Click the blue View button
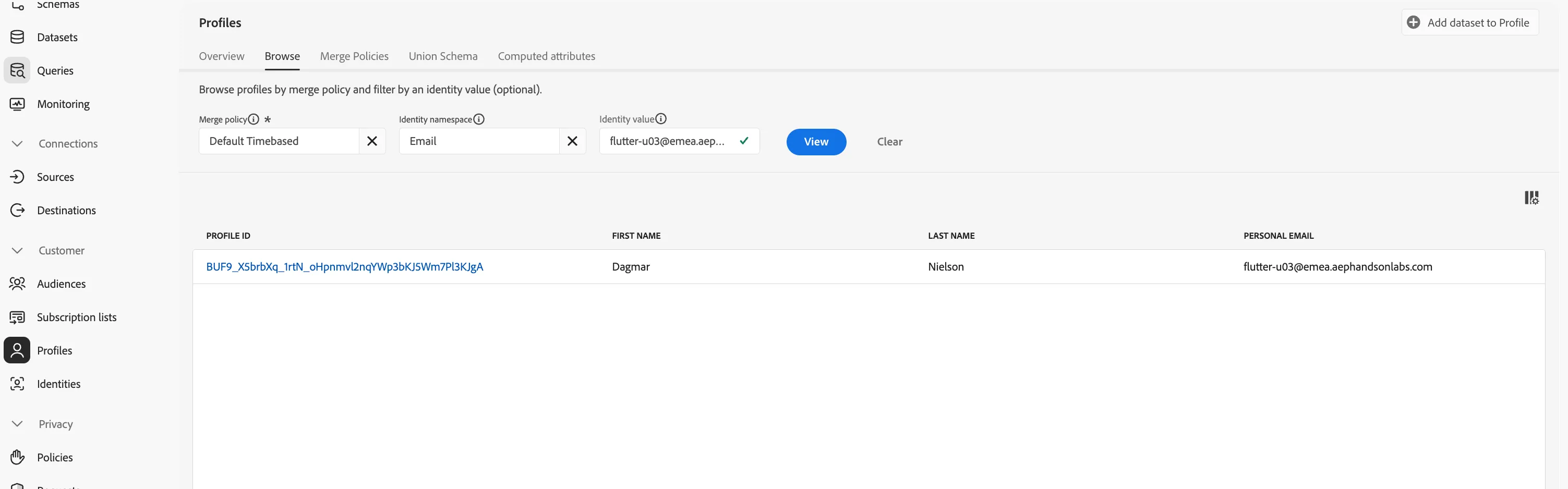The width and height of the screenshot is (1568, 489). (x=816, y=142)
